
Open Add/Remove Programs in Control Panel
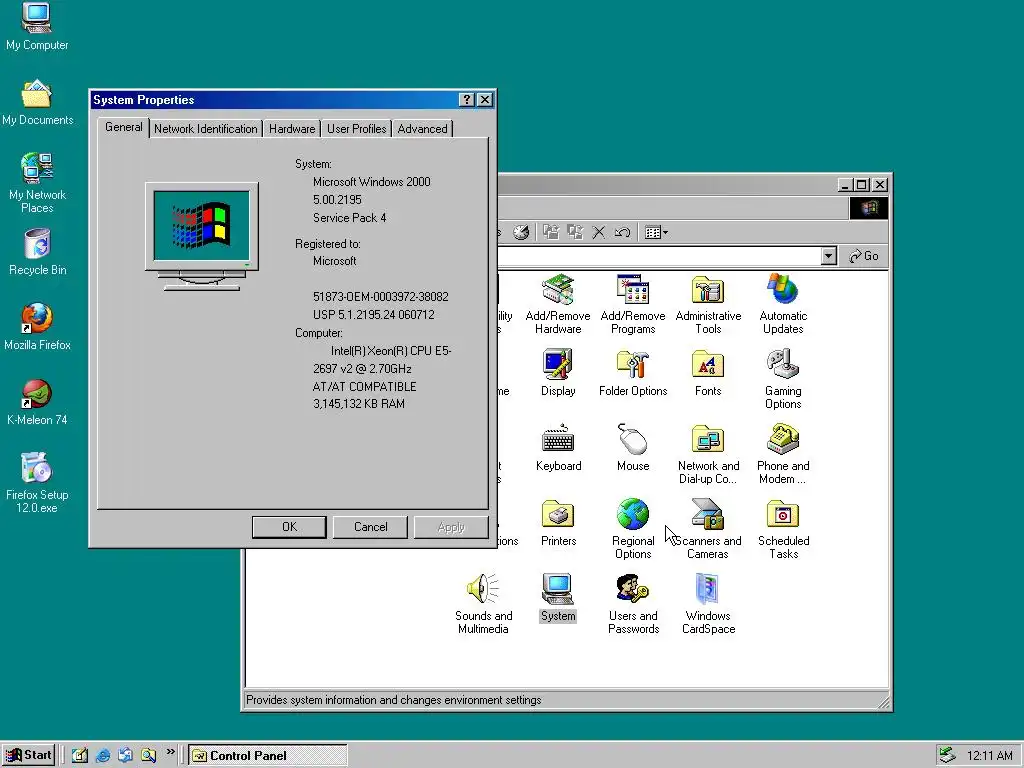pyautogui.click(x=633, y=304)
